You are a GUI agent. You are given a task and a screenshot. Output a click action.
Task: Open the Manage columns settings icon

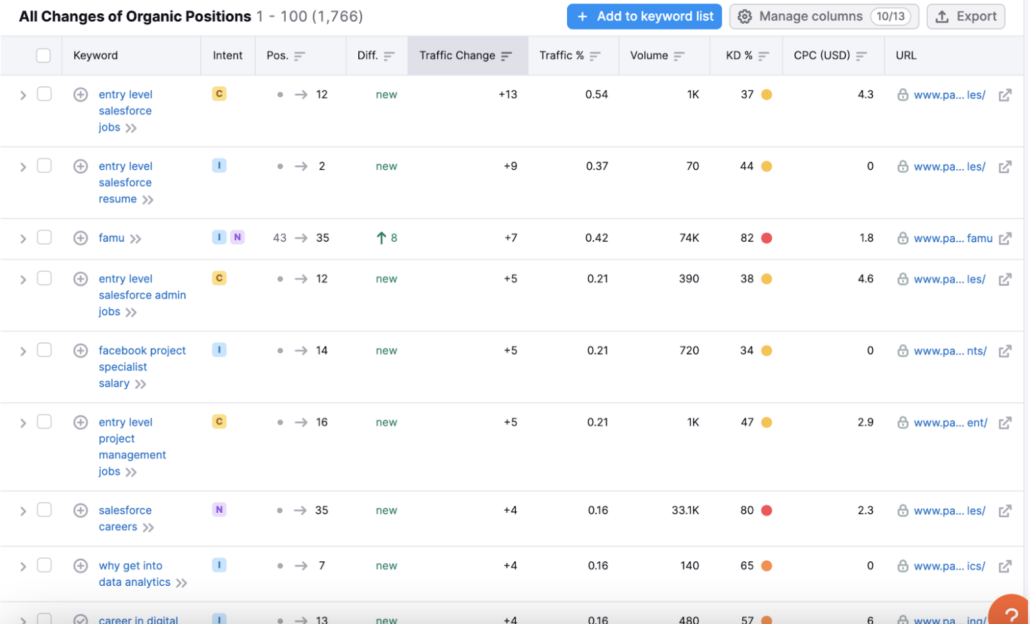(x=745, y=16)
